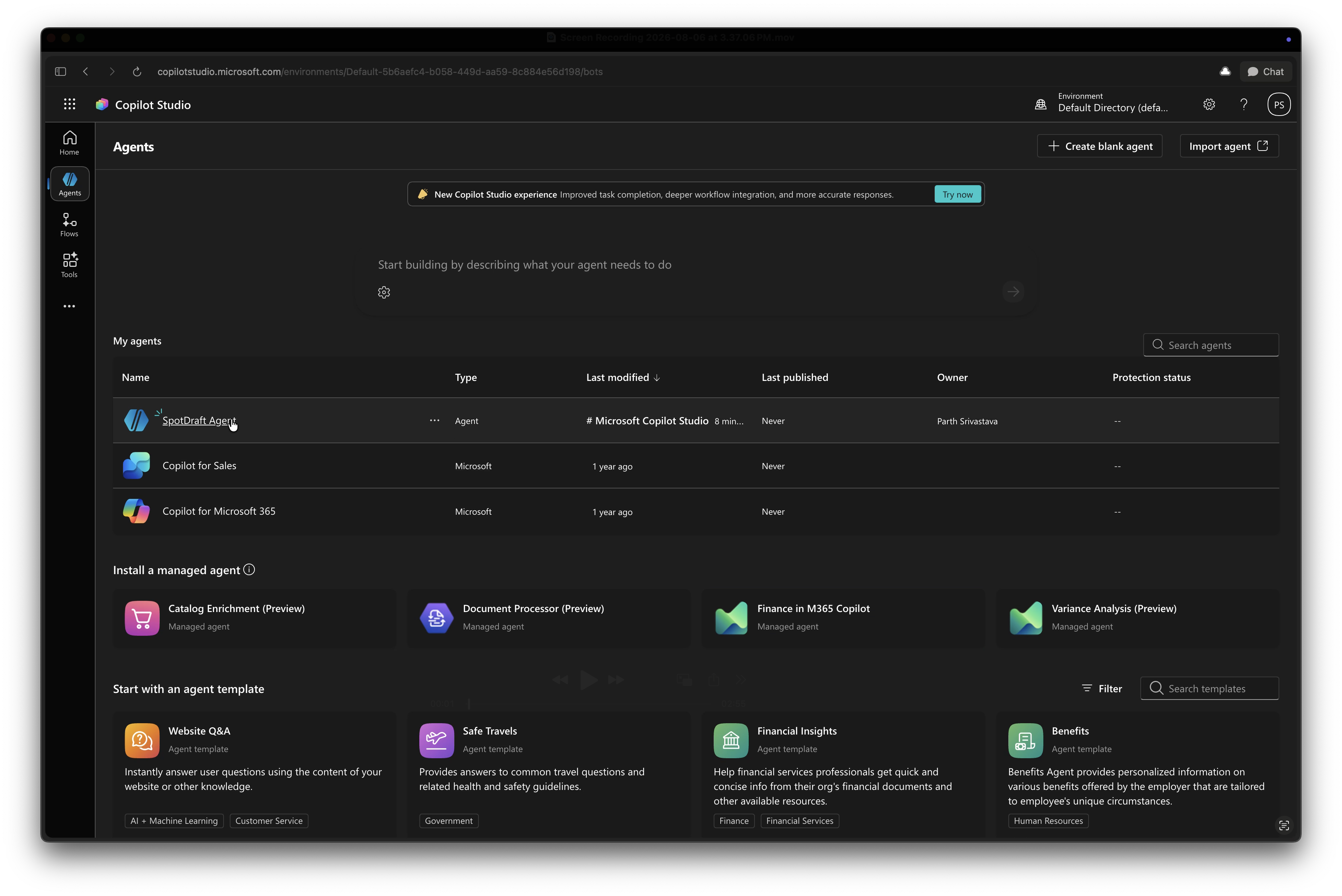This screenshot has height=896, width=1342.
Task: Open the PS account avatar
Action: pyautogui.click(x=1279, y=105)
